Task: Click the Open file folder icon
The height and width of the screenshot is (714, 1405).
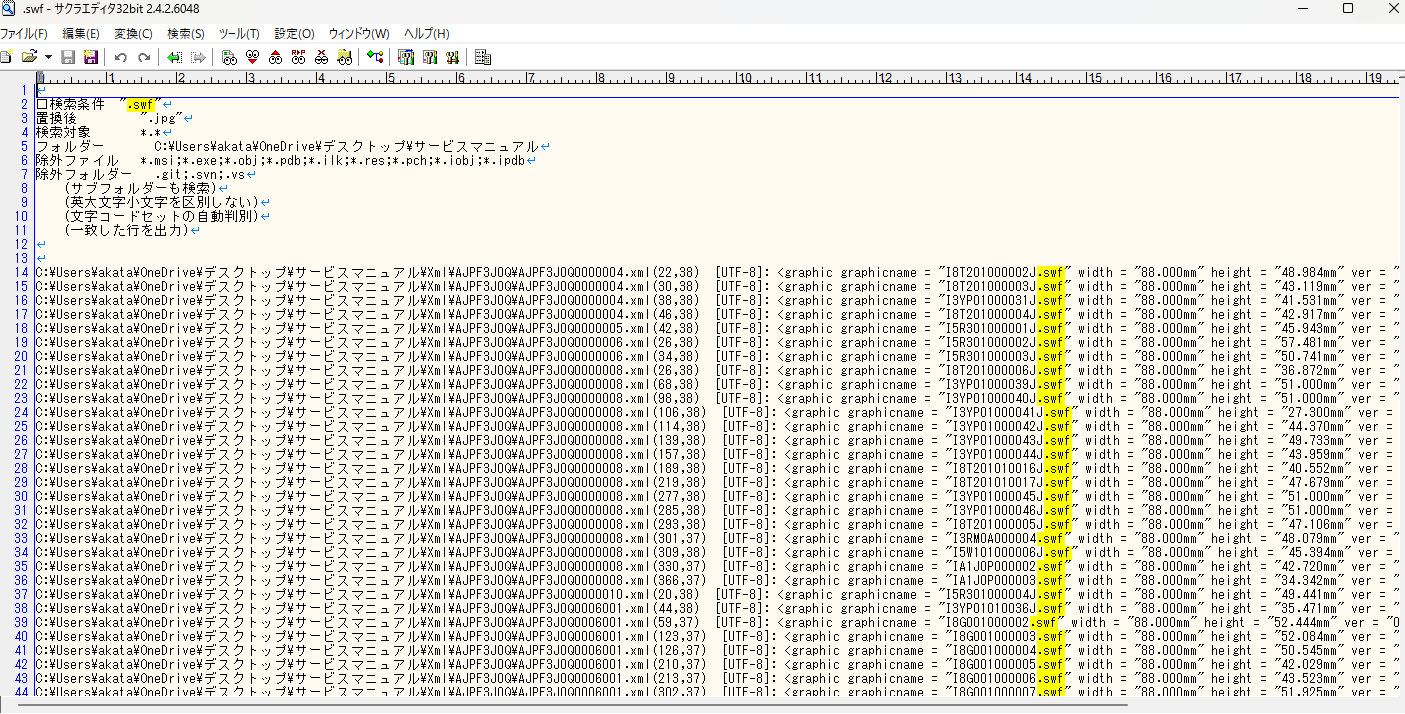Action: (30, 57)
